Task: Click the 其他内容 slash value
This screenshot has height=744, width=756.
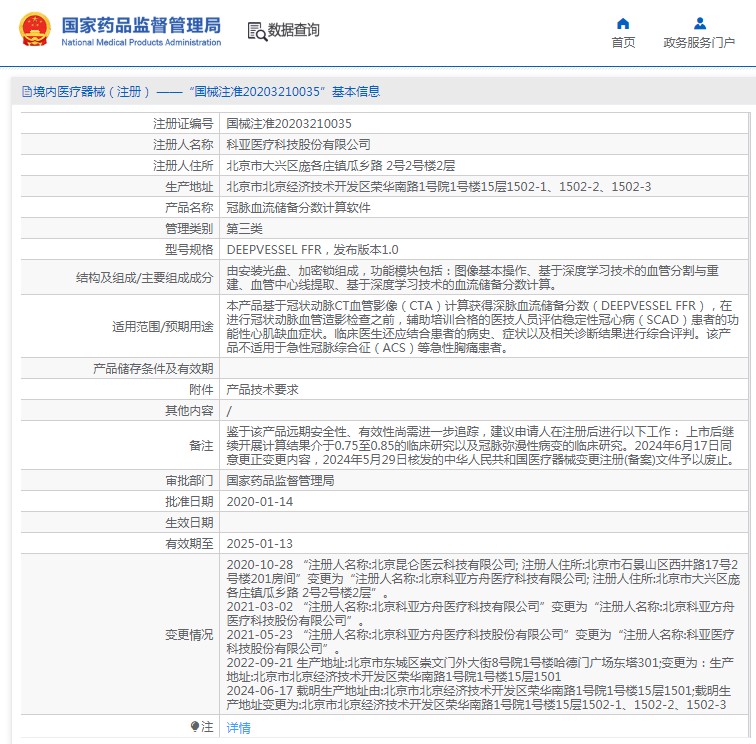Action: 229,411
